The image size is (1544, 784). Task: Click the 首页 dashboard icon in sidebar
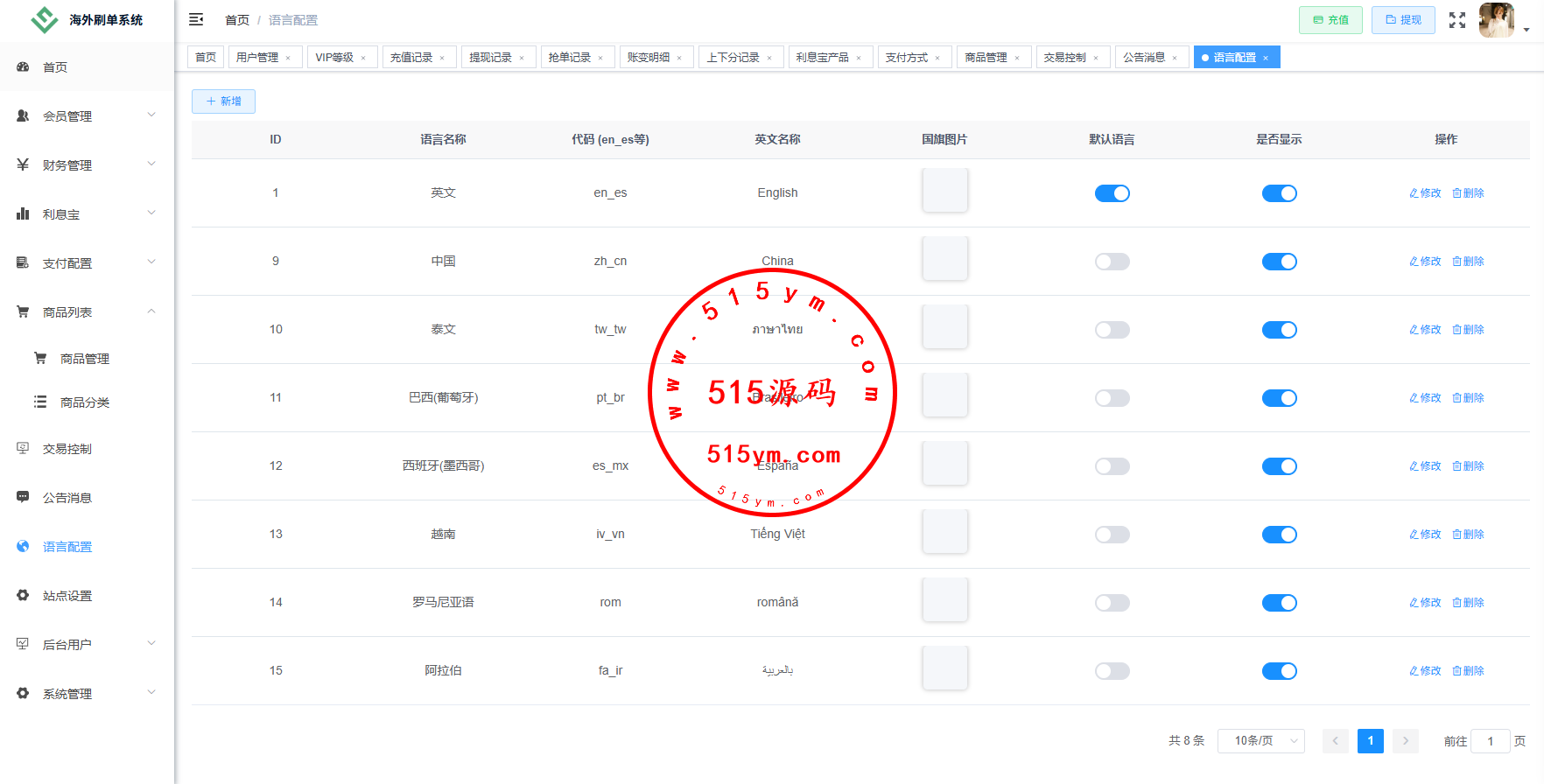pos(23,67)
